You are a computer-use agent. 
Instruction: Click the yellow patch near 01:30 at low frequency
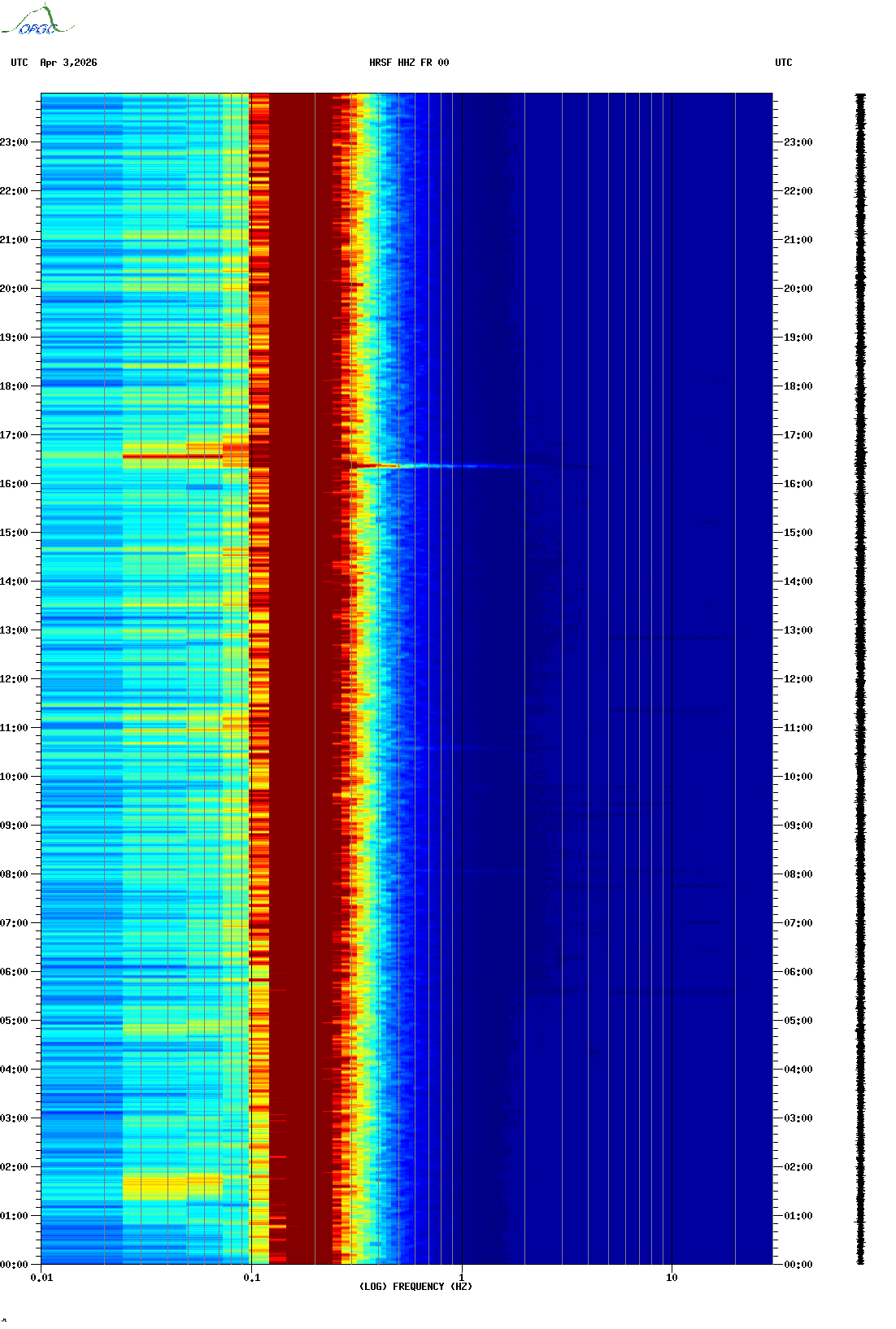(x=171, y=1187)
